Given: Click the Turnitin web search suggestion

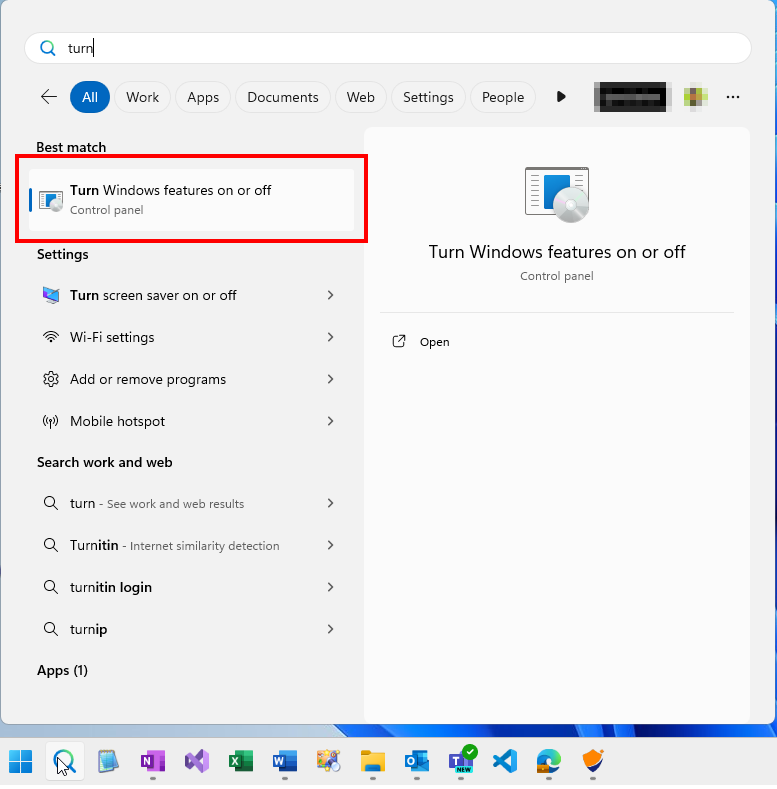Looking at the screenshot, I should 175,545.
